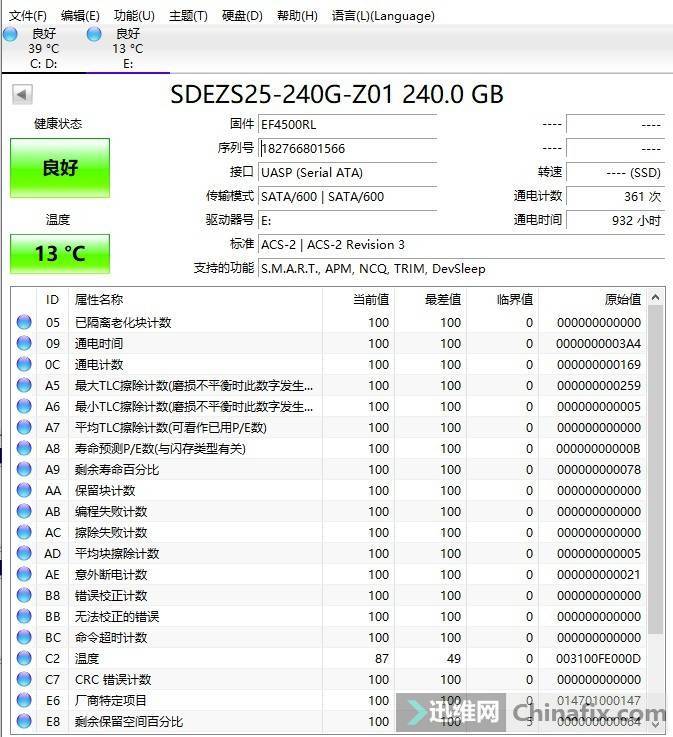Click the status icon for attribute C2

[24, 659]
